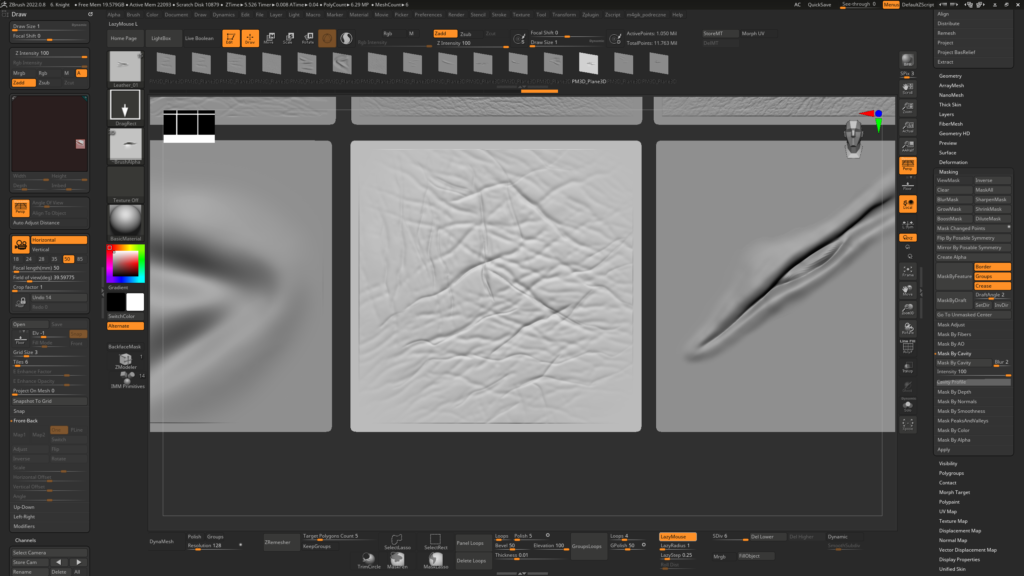Select the MaskLasso brush icon
1024x576 pixels.
click(436, 560)
